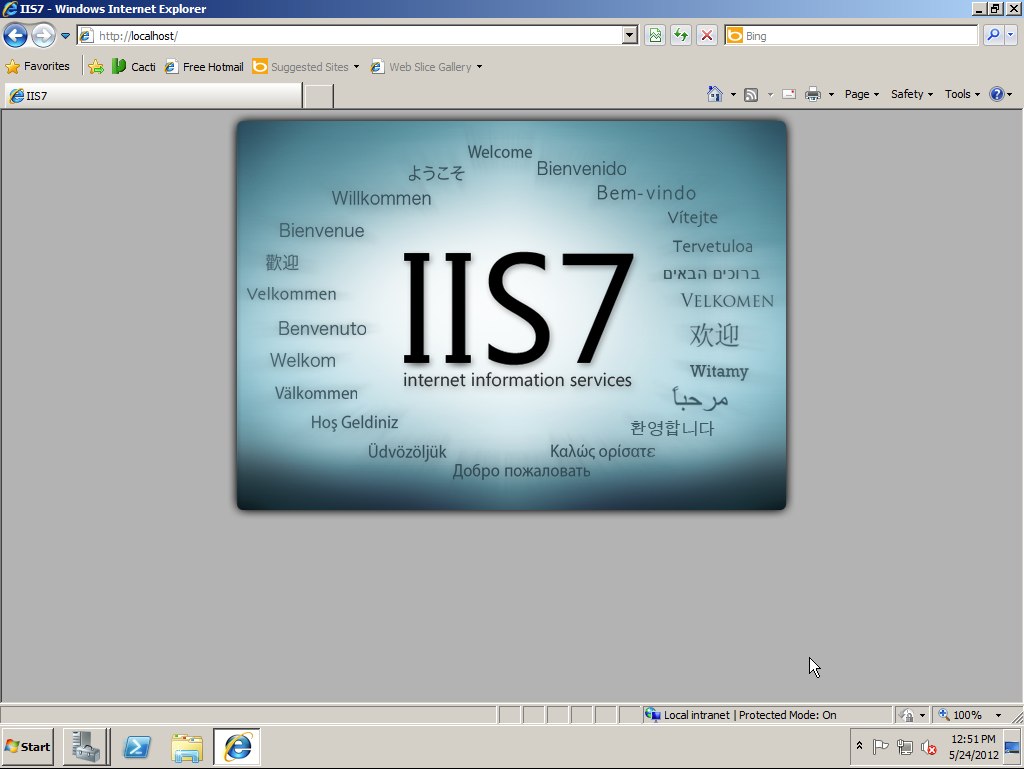The width and height of the screenshot is (1024, 769).
Task: Click the status bar security lock icon
Action: [x=906, y=715]
